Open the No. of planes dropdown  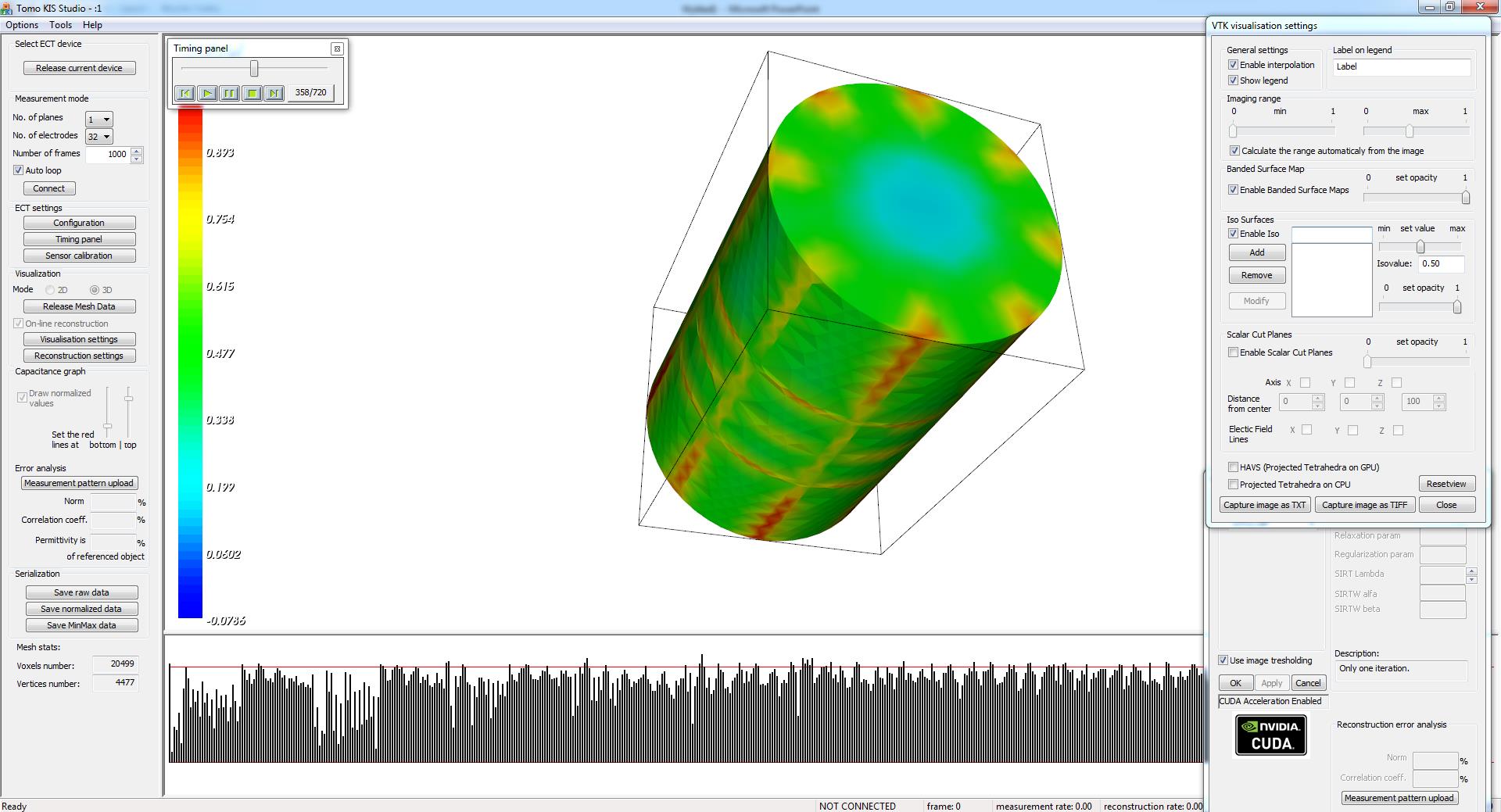[99, 119]
